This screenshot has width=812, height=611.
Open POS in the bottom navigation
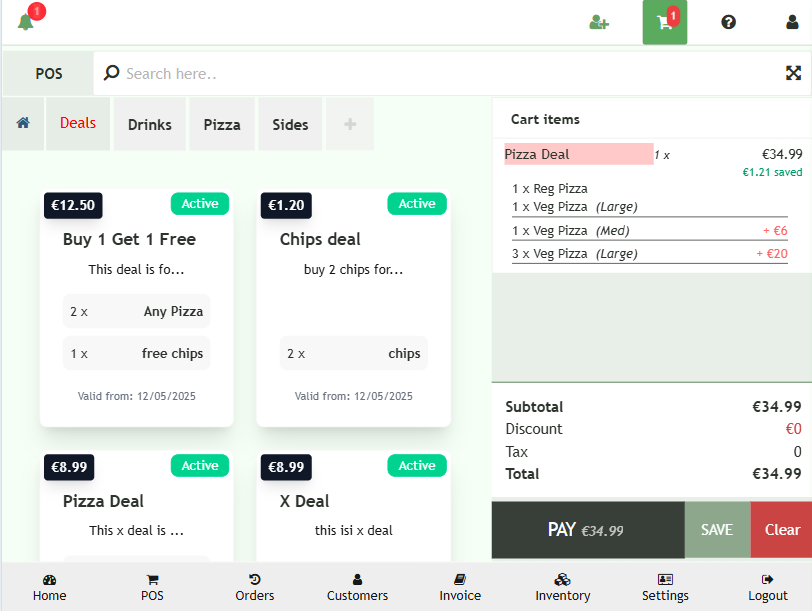pos(152,587)
